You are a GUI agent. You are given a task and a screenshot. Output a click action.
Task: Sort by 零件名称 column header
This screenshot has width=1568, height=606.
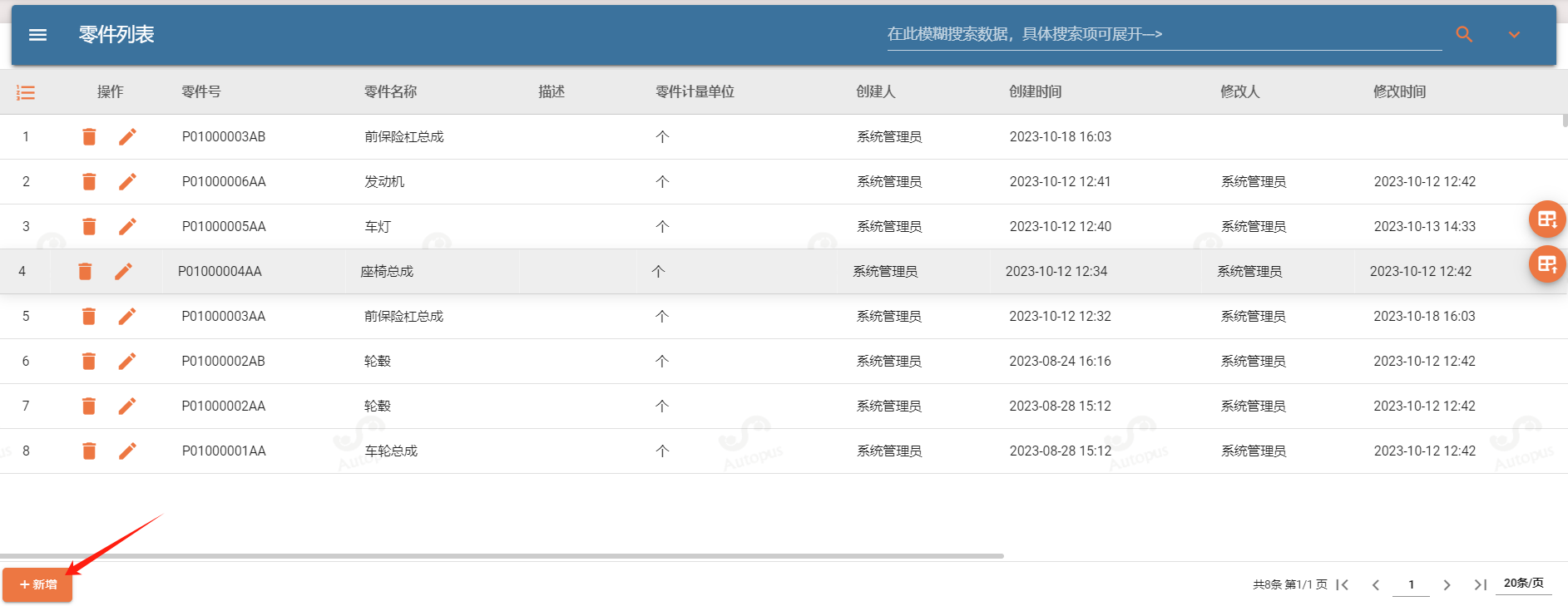pyautogui.click(x=391, y=91)
